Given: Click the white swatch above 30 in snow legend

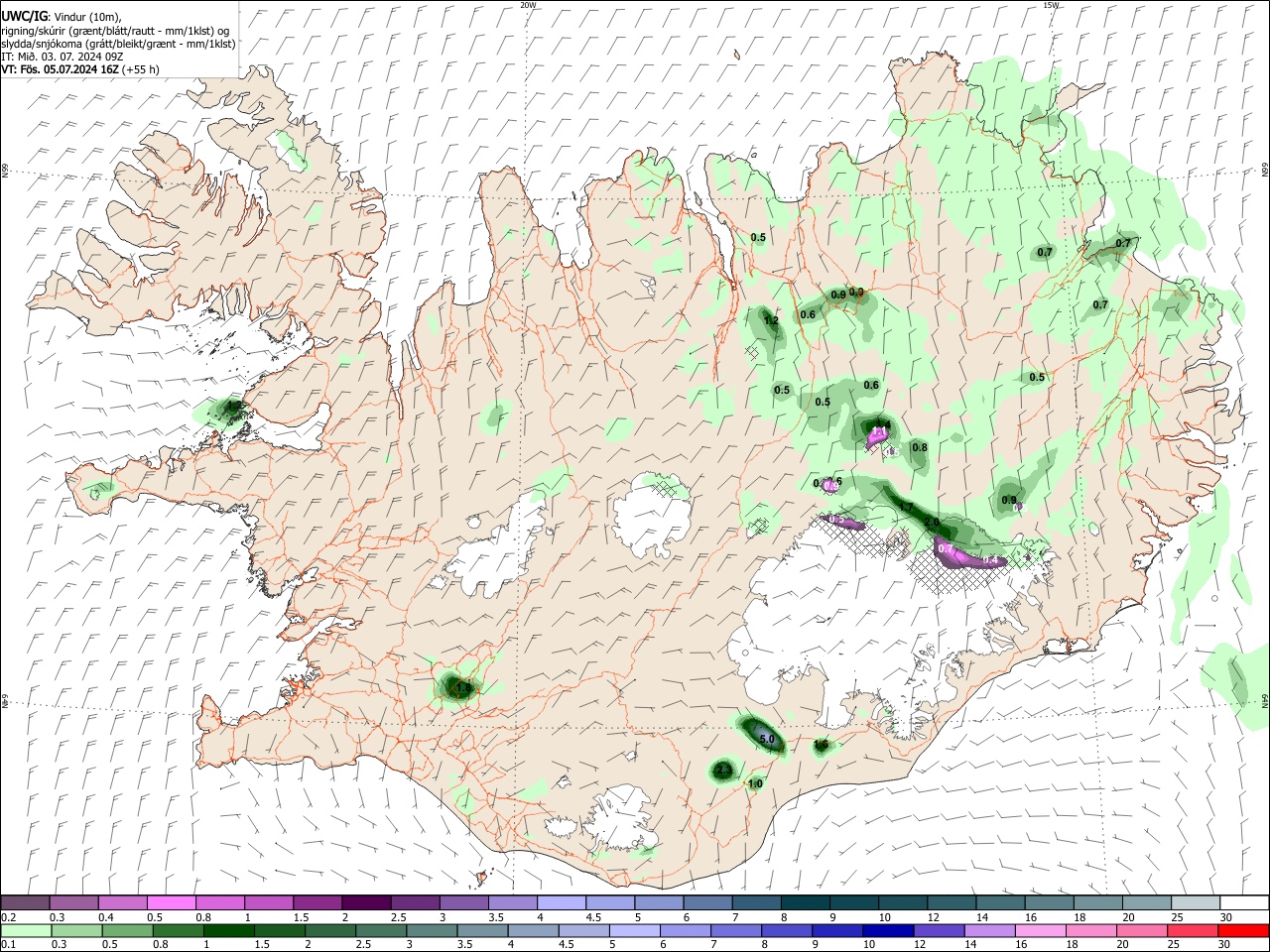Looking at the screenshot, I should coord(1244,902).
